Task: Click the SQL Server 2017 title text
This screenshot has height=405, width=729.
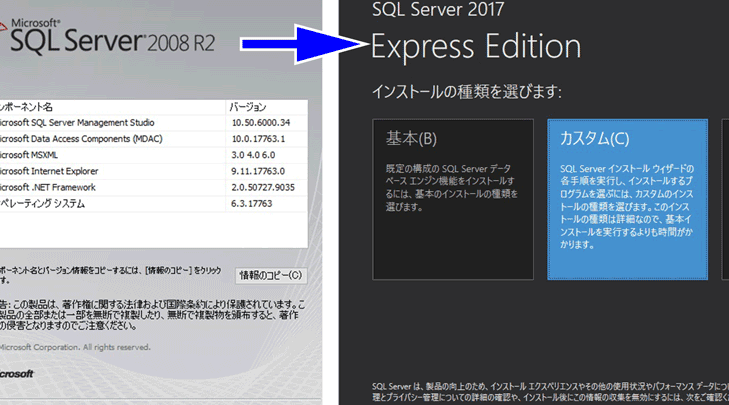Action: 438,9
